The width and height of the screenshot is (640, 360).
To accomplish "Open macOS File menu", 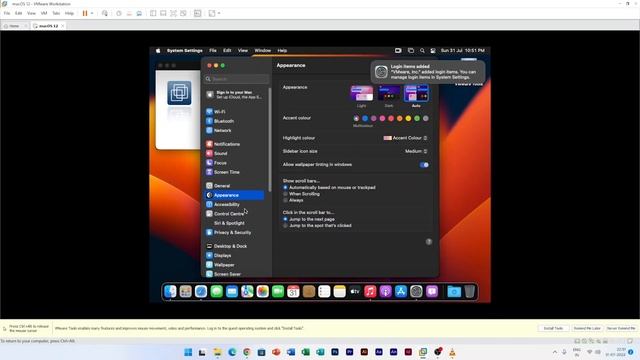I will [x=213, y=51].
